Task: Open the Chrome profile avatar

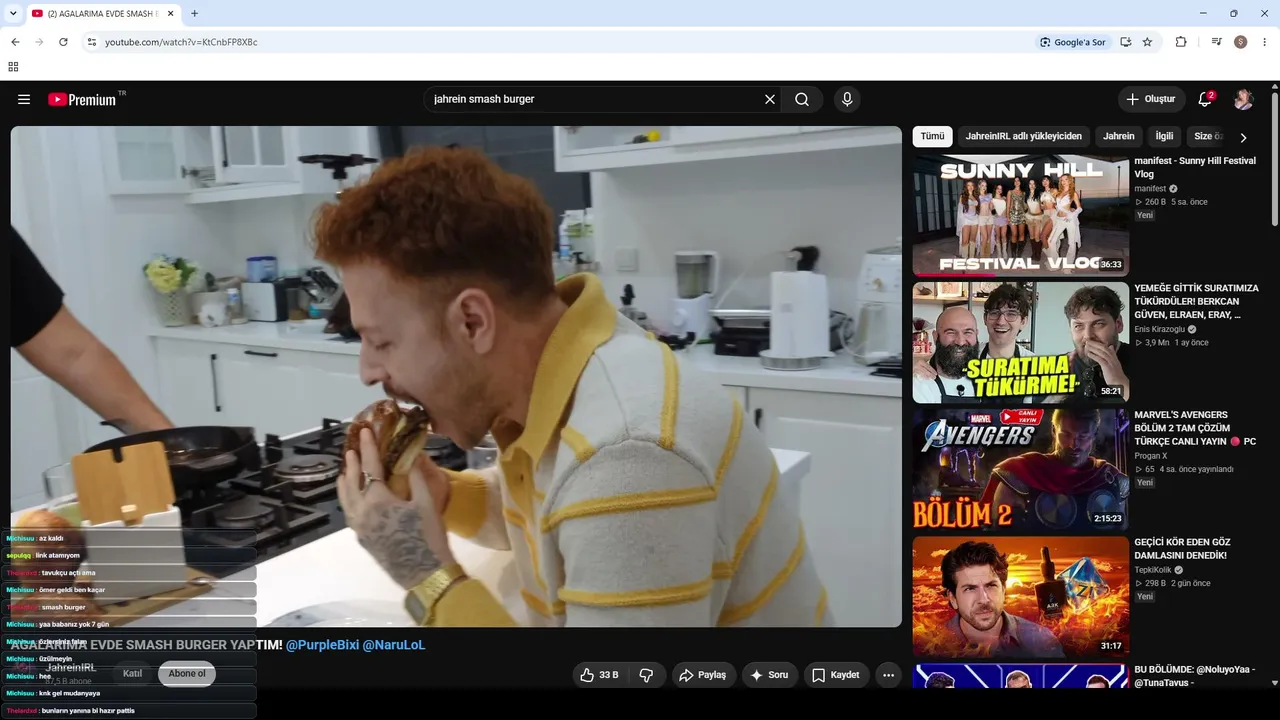Action: (x=1241, y=42)
